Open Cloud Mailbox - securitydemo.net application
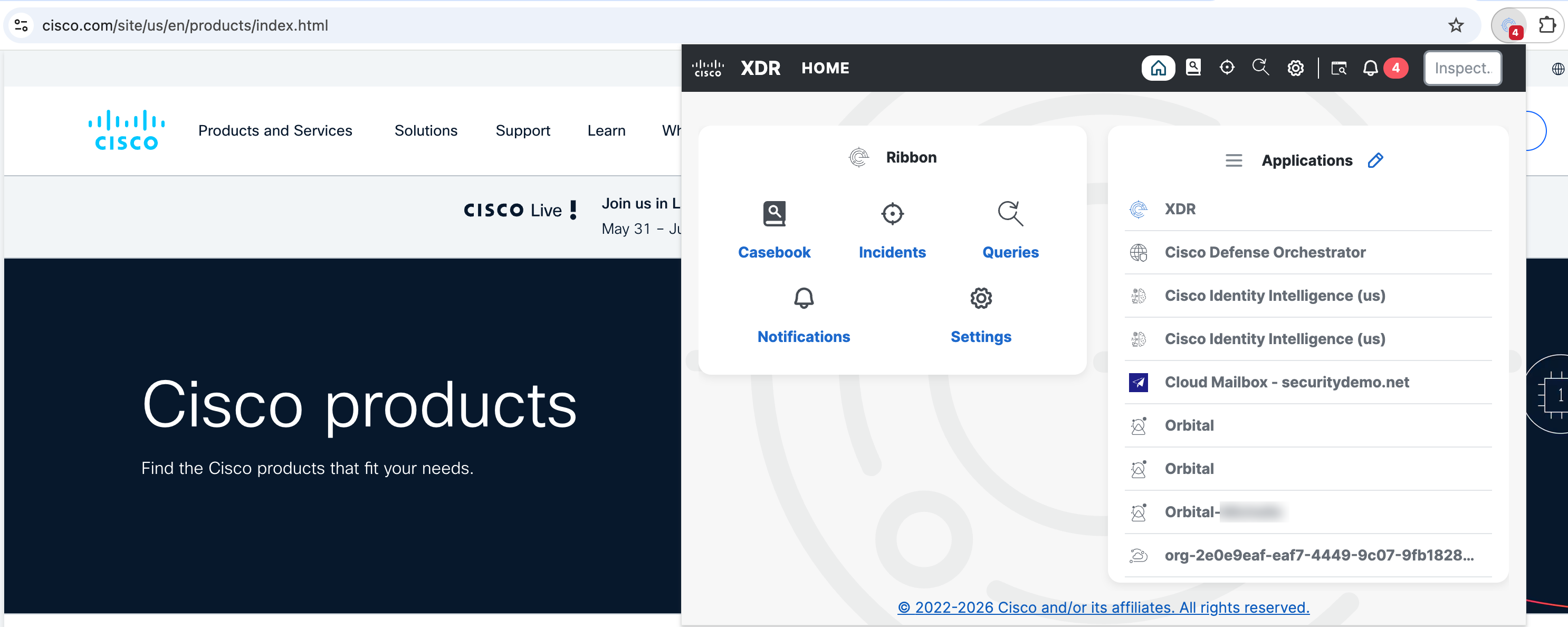Screen dimensions: 1568x627 [1286, 382]
